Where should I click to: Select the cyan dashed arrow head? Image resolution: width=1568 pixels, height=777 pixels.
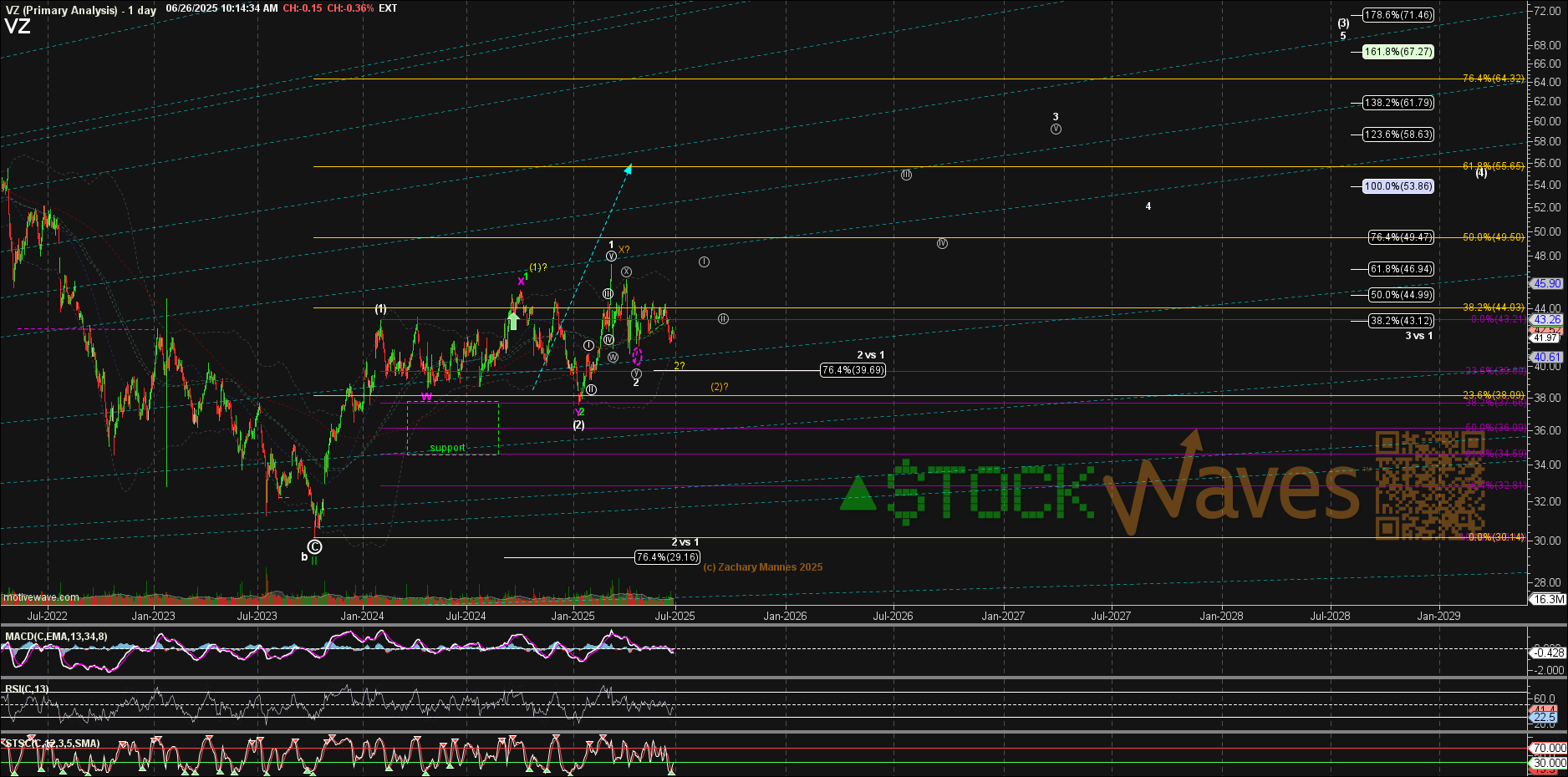point(629,169)
